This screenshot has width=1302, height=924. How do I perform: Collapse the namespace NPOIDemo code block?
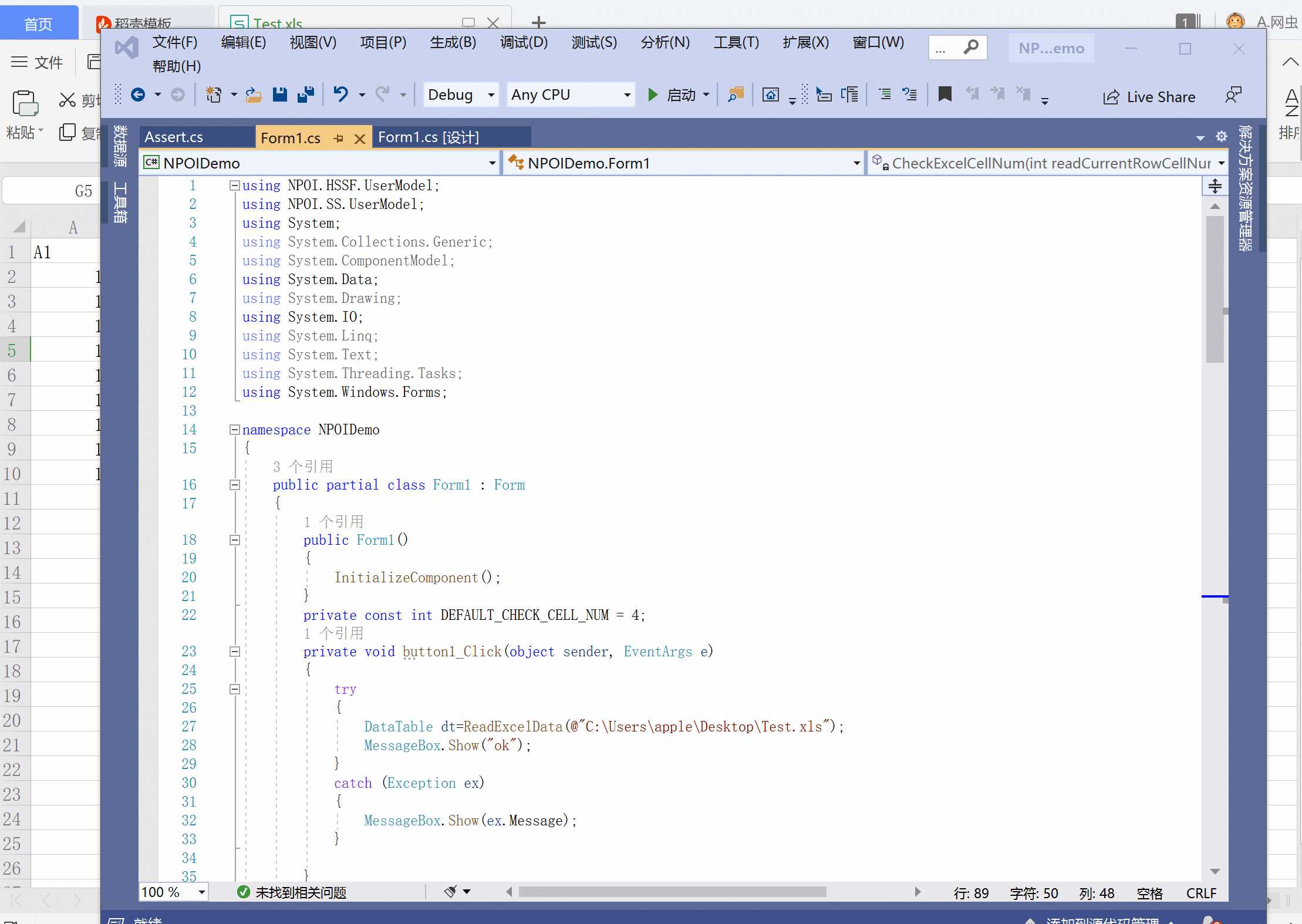coord(234,430)
